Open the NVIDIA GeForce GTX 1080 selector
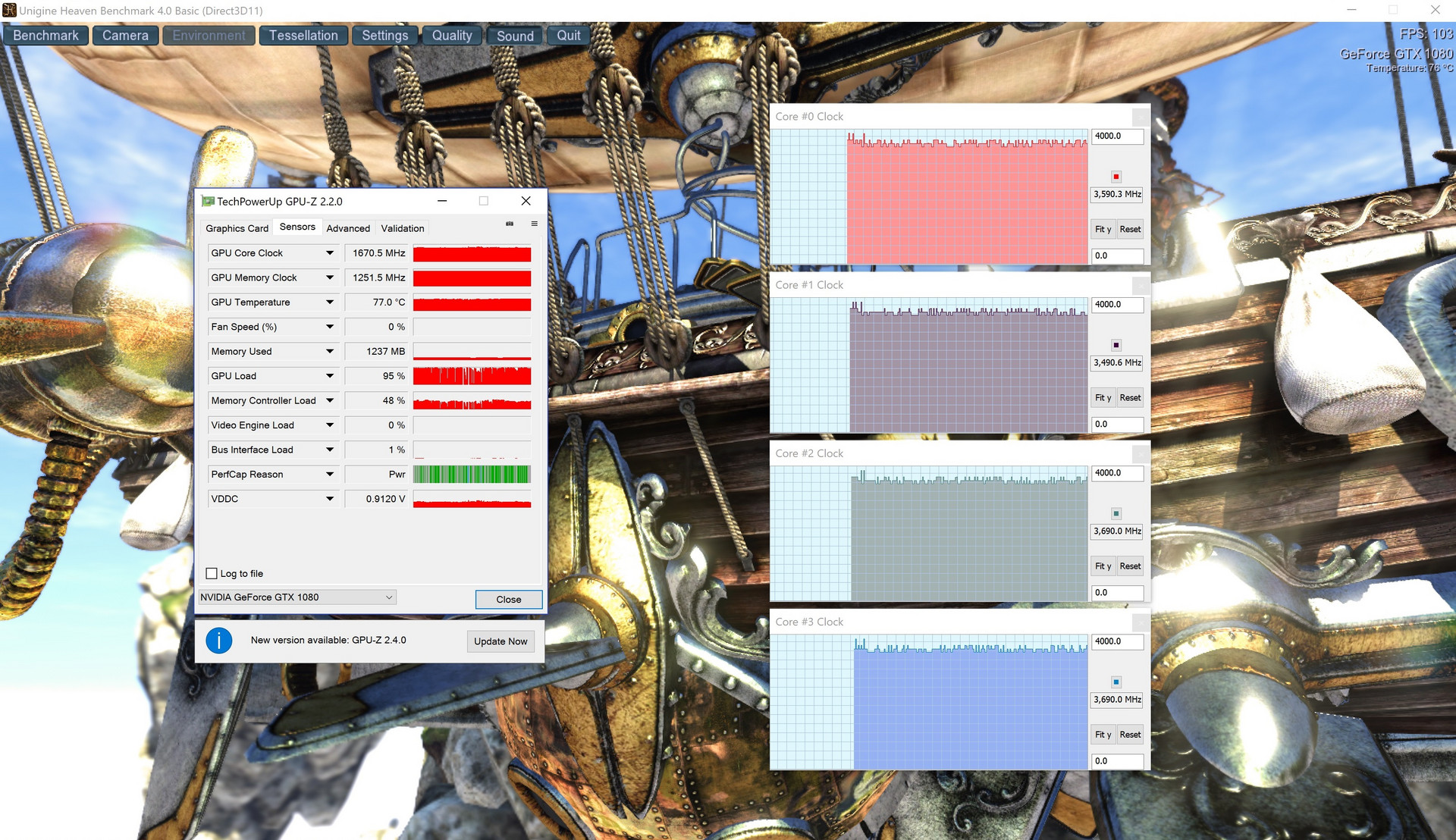The height and width of the screenshot is (840, 1456). [297, 597]
